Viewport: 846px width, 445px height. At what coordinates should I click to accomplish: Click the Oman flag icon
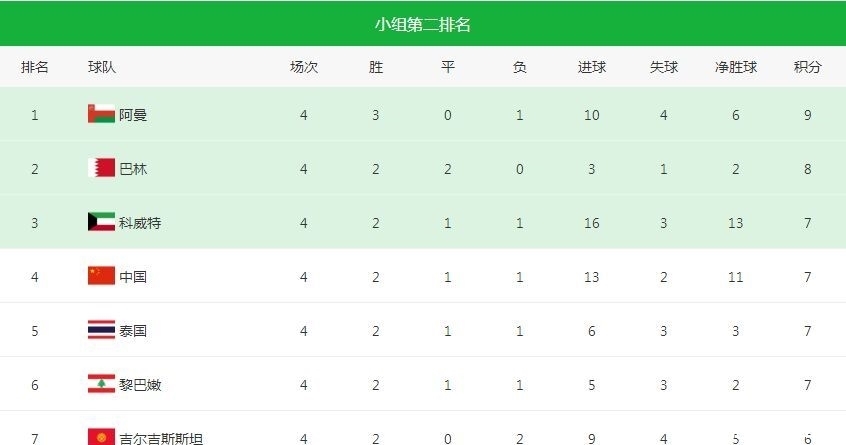pyautogui.click(x=101, y=113)
